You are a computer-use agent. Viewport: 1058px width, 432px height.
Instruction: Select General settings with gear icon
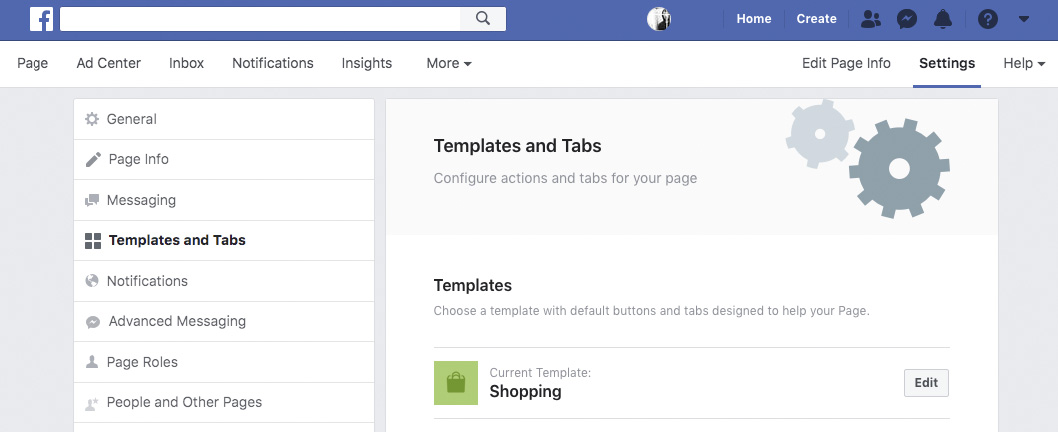(224, 119)
